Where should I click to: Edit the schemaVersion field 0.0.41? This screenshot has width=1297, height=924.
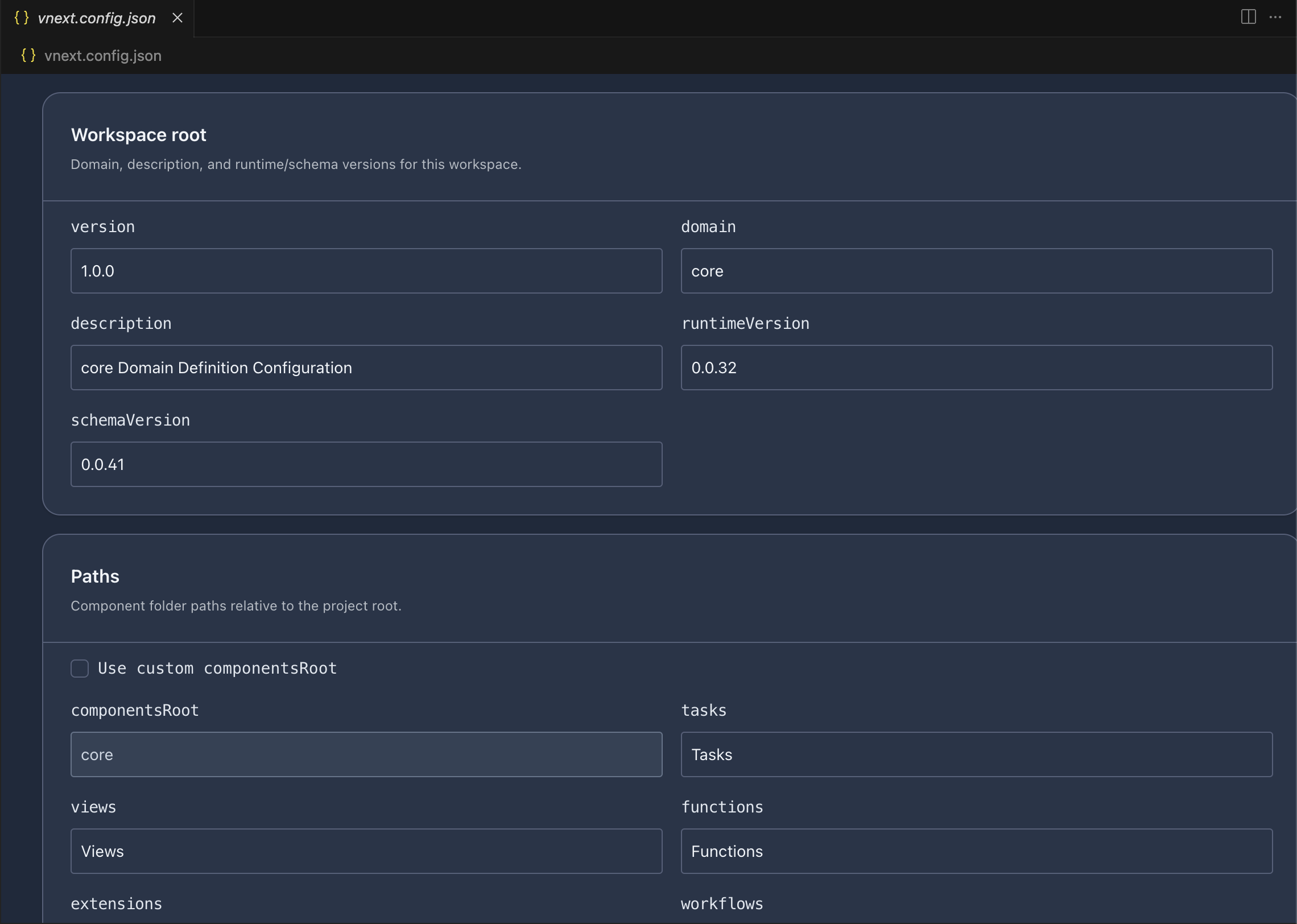(366, 464)
